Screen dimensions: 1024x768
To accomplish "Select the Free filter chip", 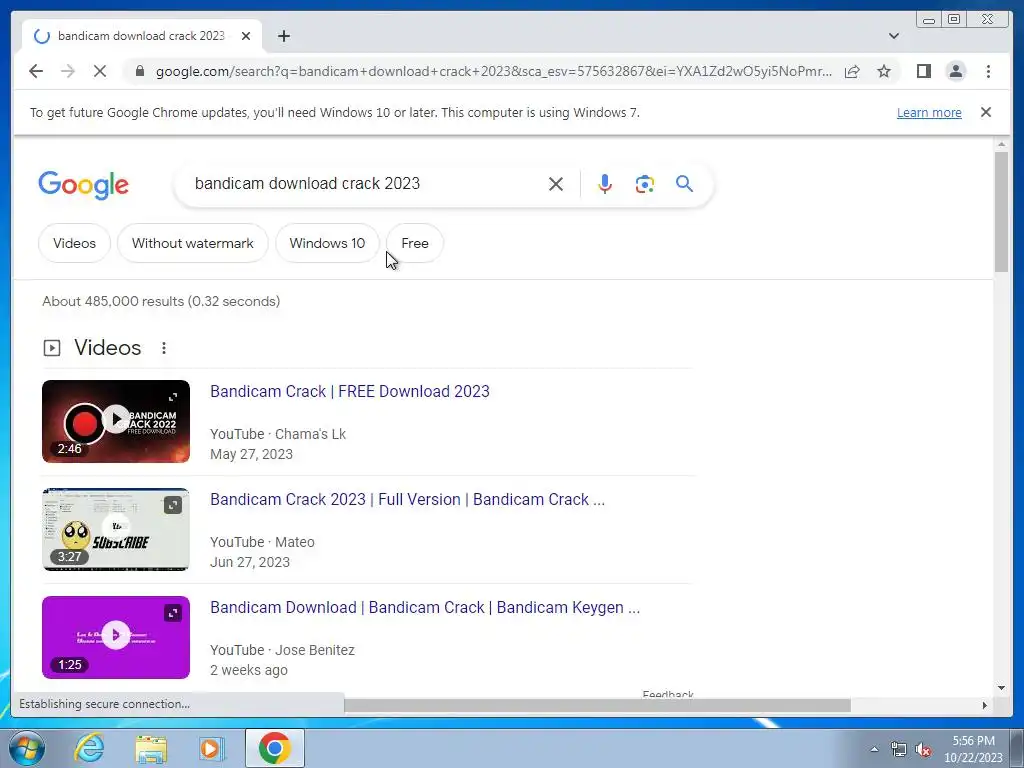I will [x=415, y=243].
